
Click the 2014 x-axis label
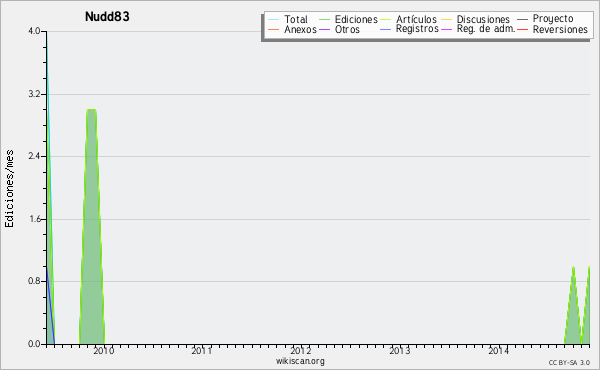coord(498,351)
